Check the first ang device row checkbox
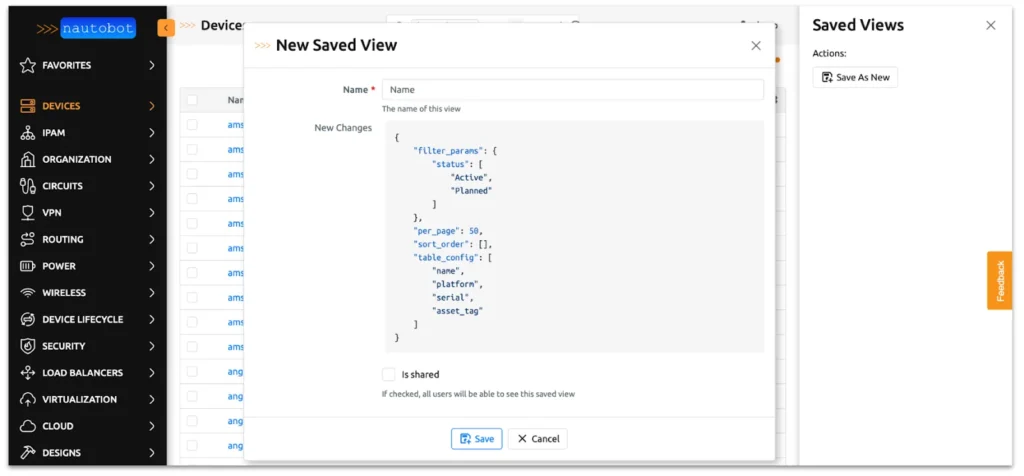1024x476 pixels. coord(192,372)
